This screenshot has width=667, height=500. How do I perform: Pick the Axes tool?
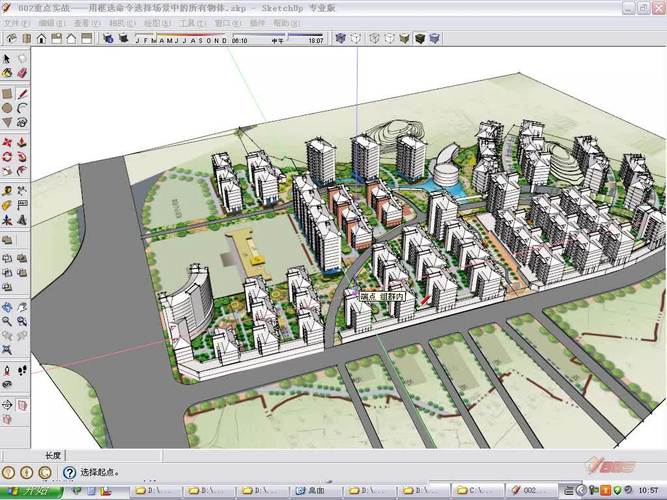[7, 220]
